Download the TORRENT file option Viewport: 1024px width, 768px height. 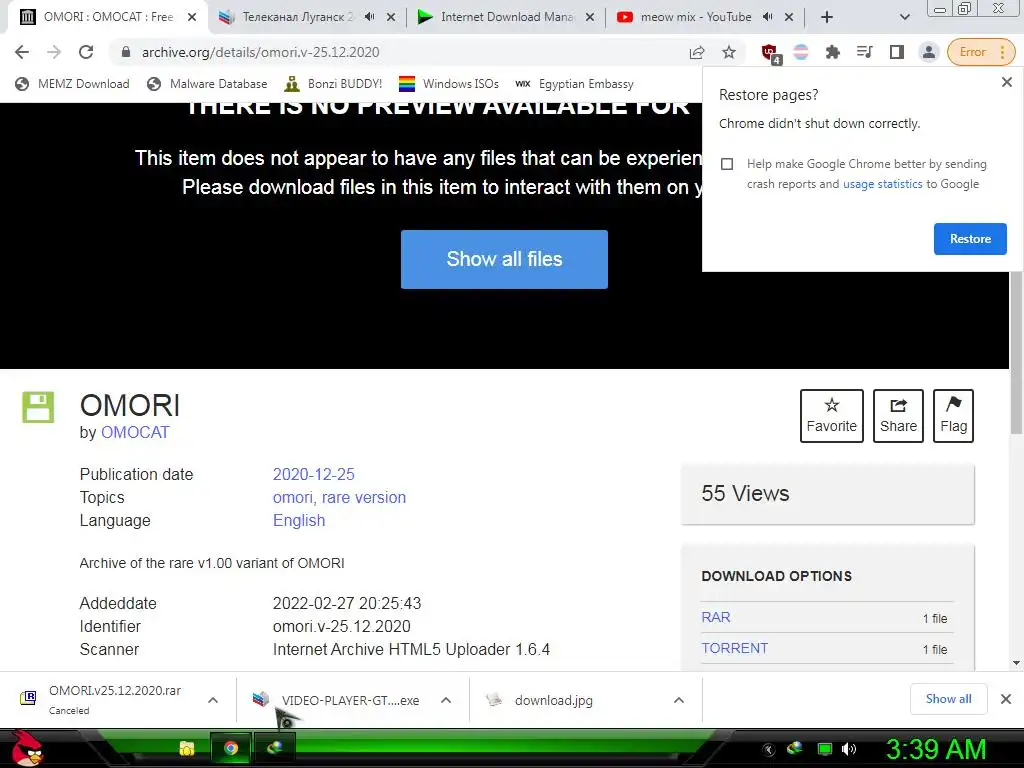(735, 648)
